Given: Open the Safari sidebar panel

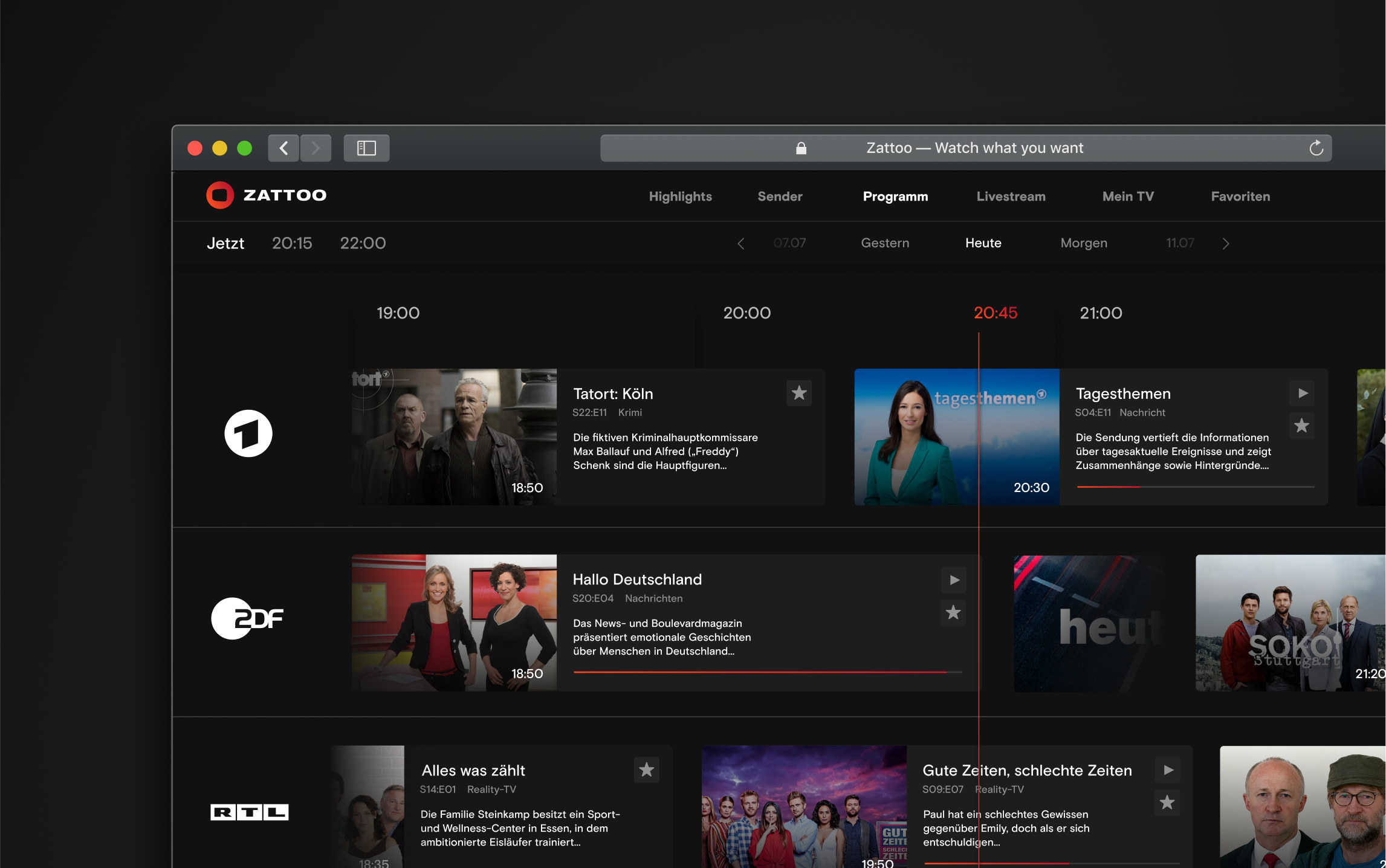Looking at the screenshot, I should pos(366,147).
